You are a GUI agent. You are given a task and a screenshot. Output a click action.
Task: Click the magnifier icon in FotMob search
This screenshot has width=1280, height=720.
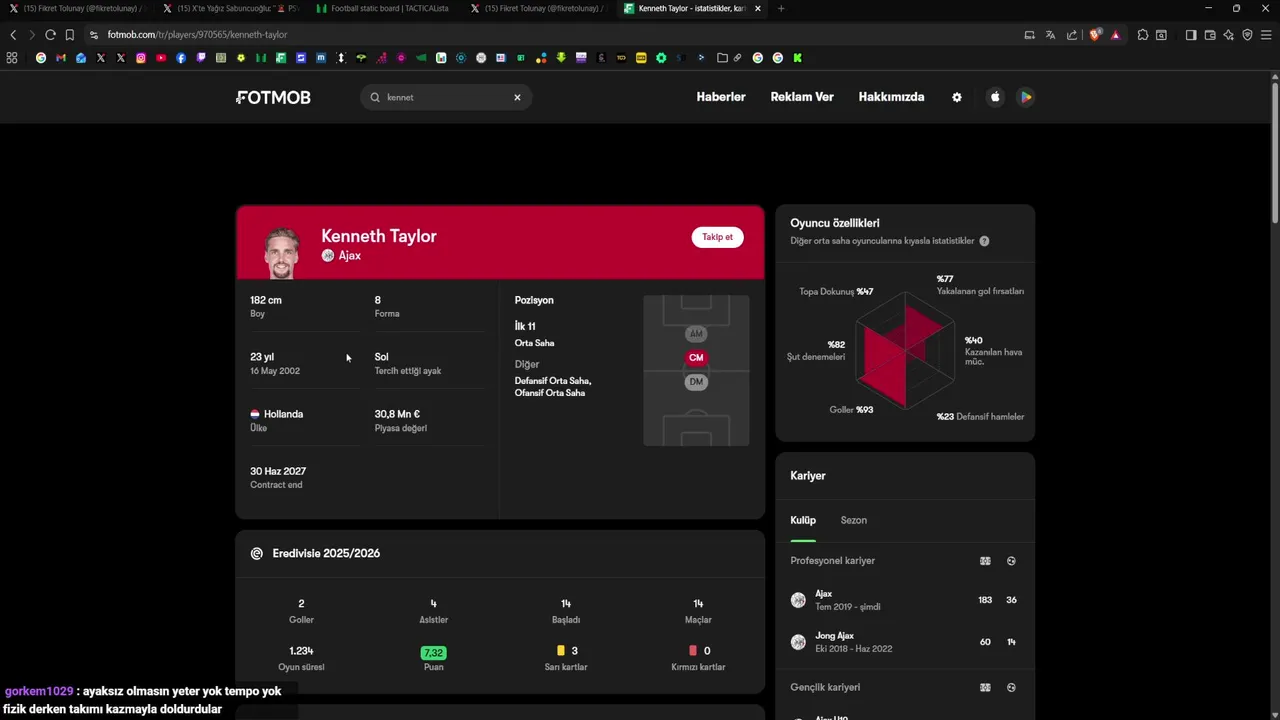(375, 97)
